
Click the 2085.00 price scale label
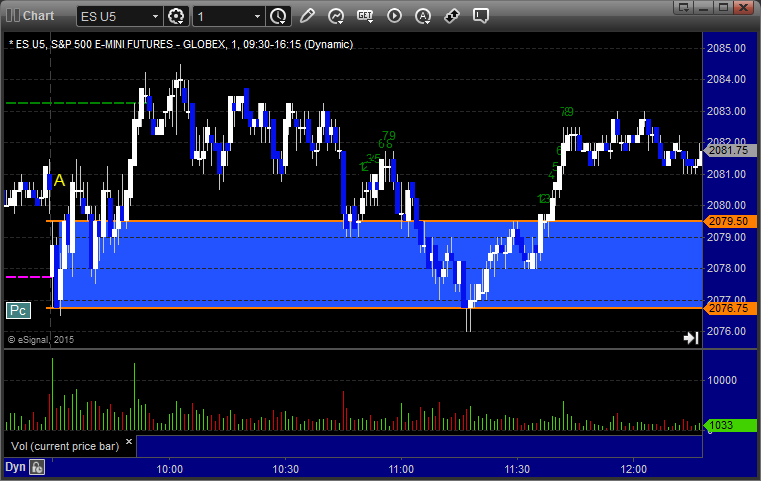coord(726,48)
